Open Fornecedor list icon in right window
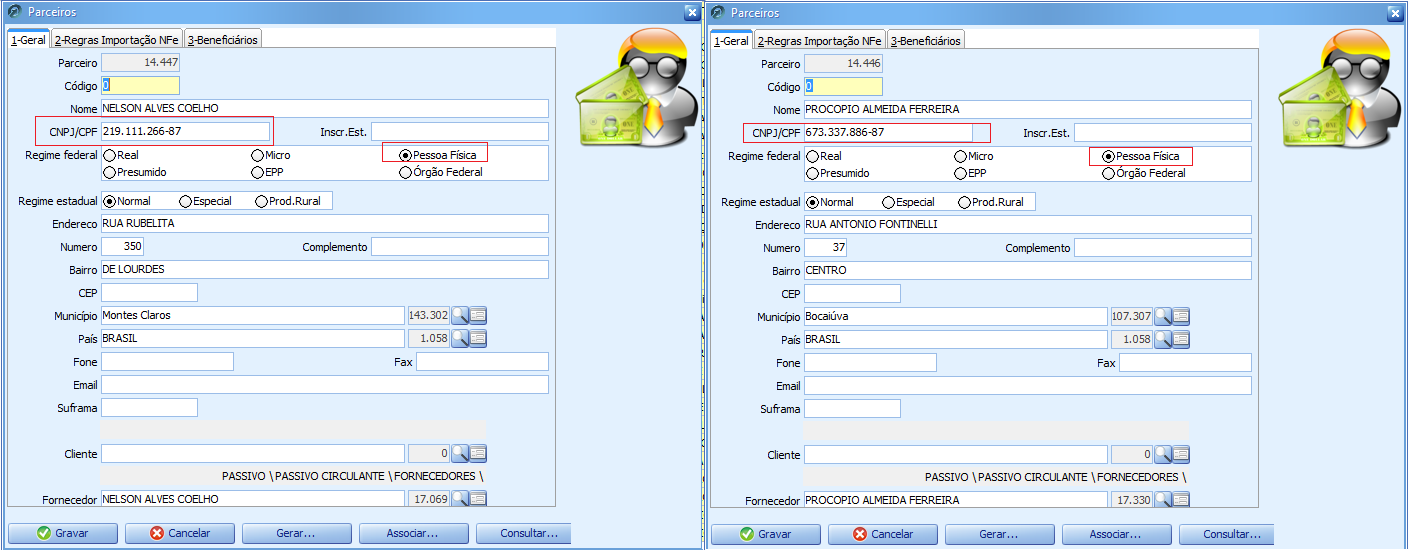The height and width of the screenshot is (550, 1408). pos(1181,499)
